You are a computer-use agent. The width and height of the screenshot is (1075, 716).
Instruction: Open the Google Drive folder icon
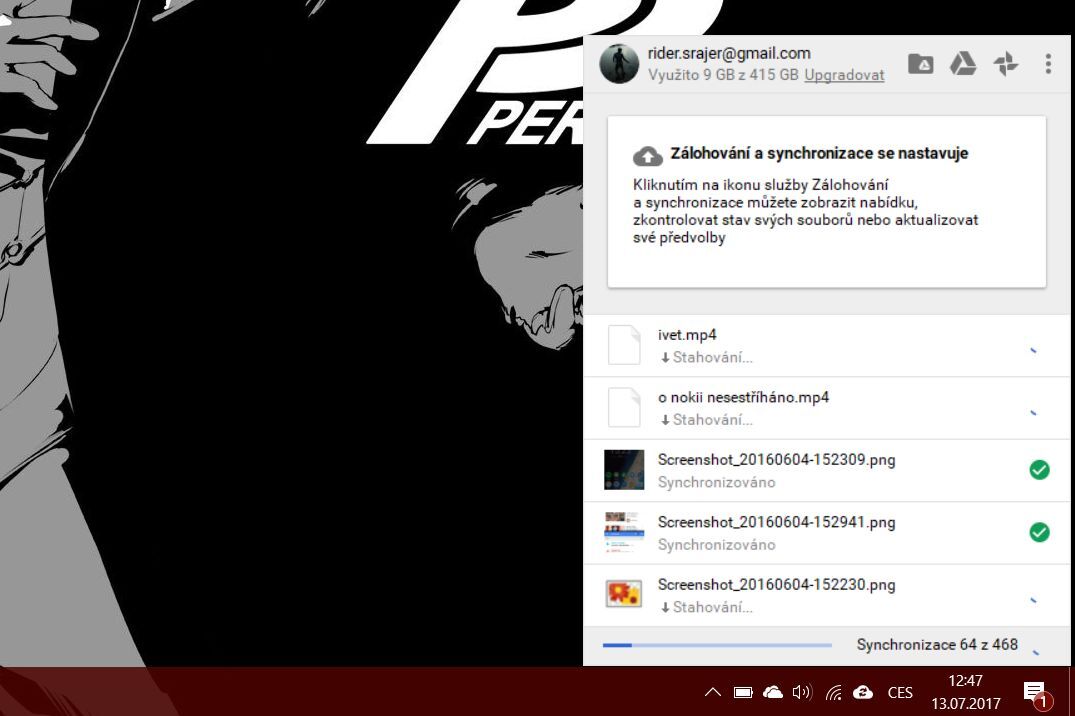point(920,65)
